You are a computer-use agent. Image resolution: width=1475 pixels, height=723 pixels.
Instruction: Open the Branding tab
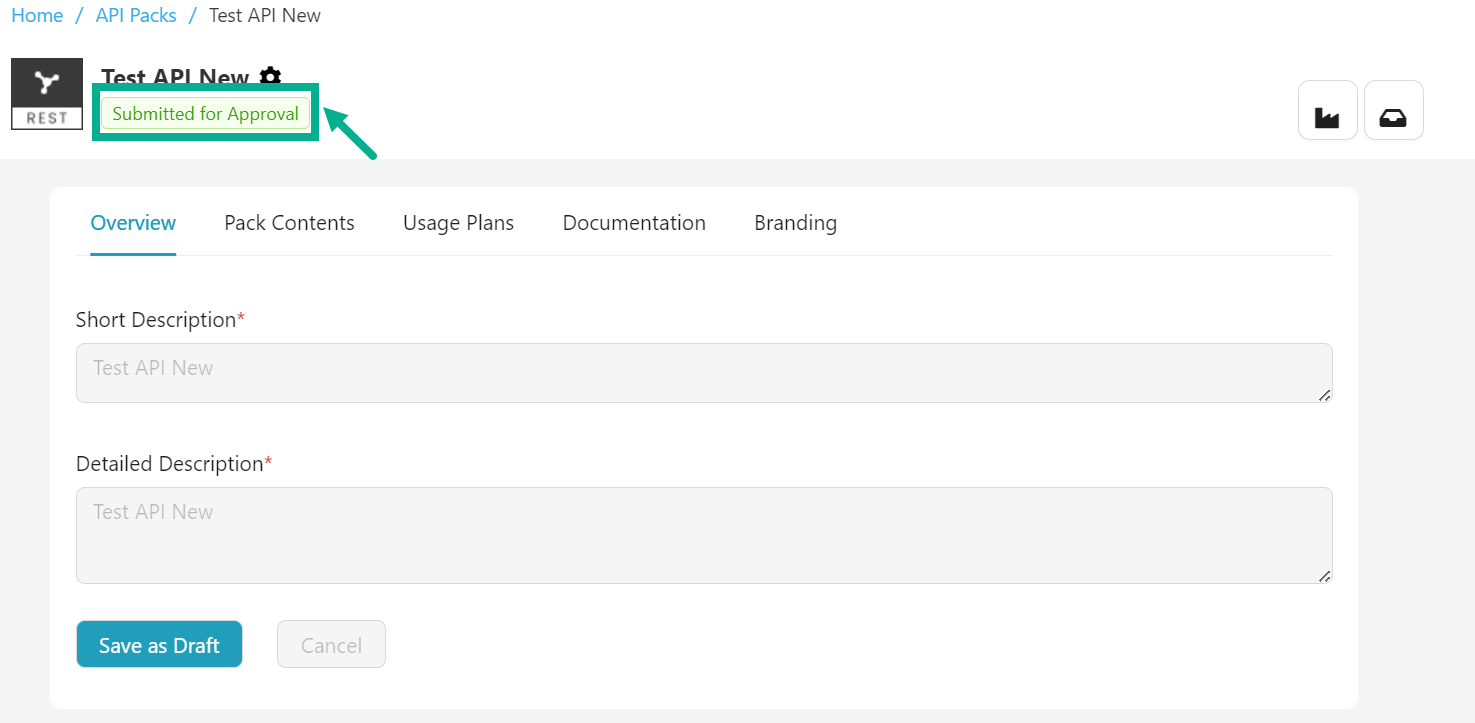(x=795, y=223)
